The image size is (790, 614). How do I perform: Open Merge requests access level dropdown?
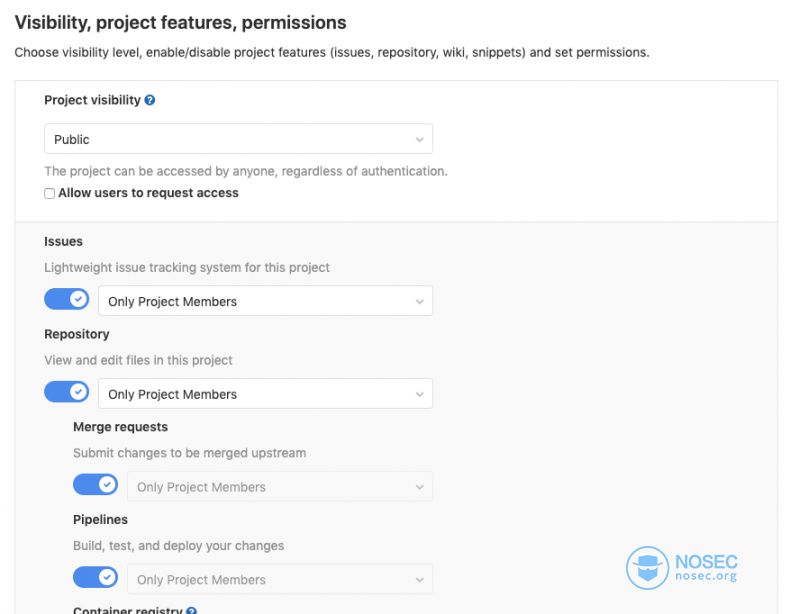[280, 486]
